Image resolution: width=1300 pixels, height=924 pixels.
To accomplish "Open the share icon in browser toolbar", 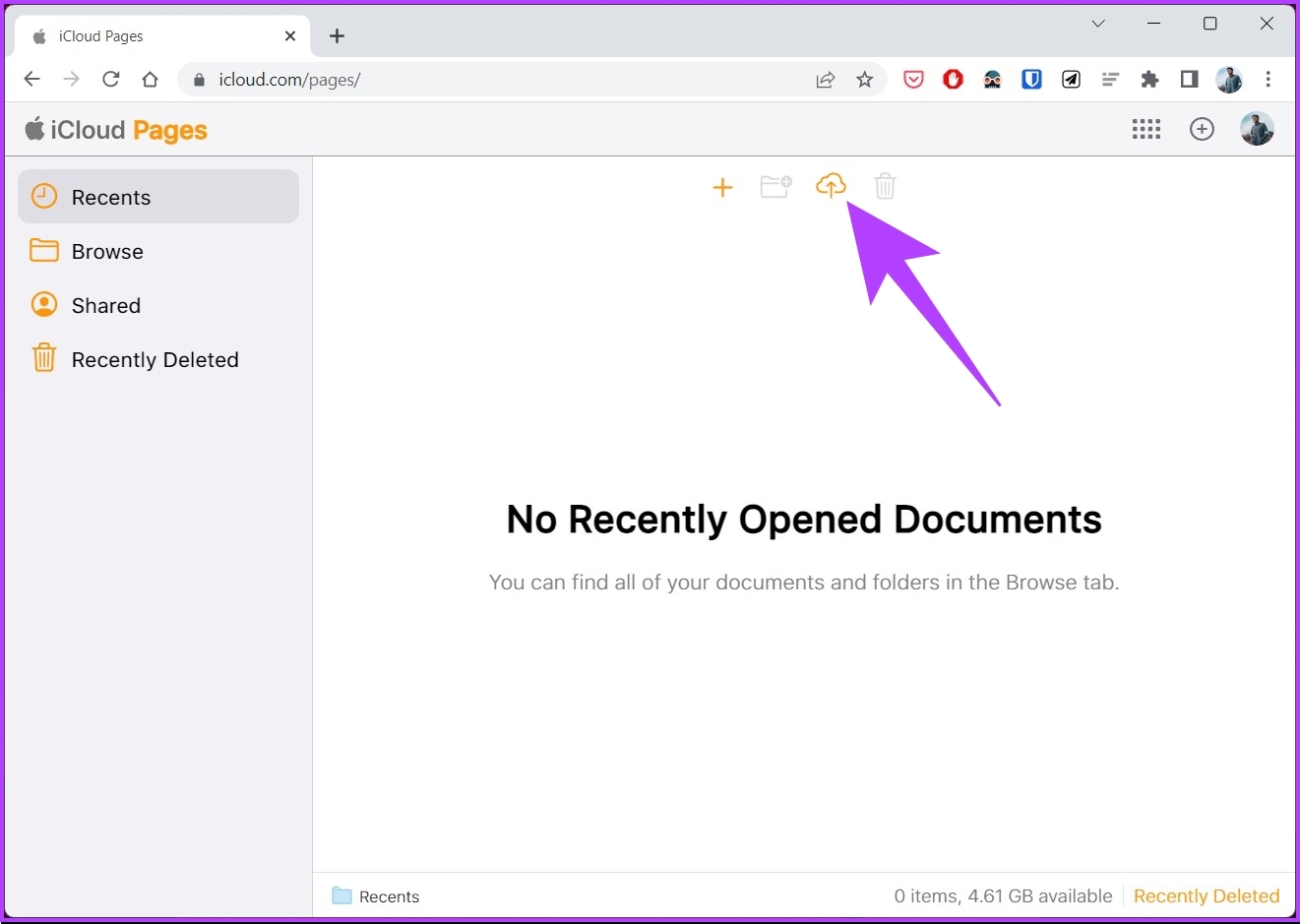I will point(826,80).
